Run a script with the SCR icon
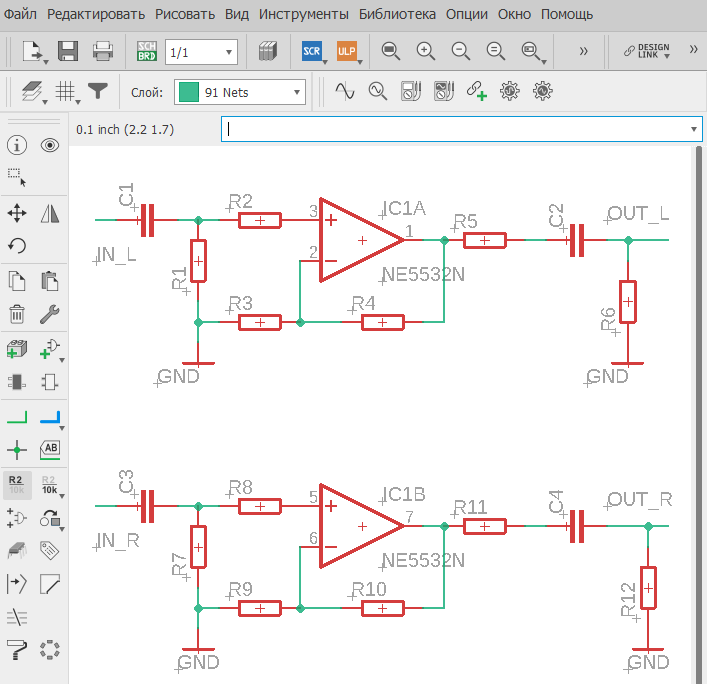 click(x=312, y=51)
